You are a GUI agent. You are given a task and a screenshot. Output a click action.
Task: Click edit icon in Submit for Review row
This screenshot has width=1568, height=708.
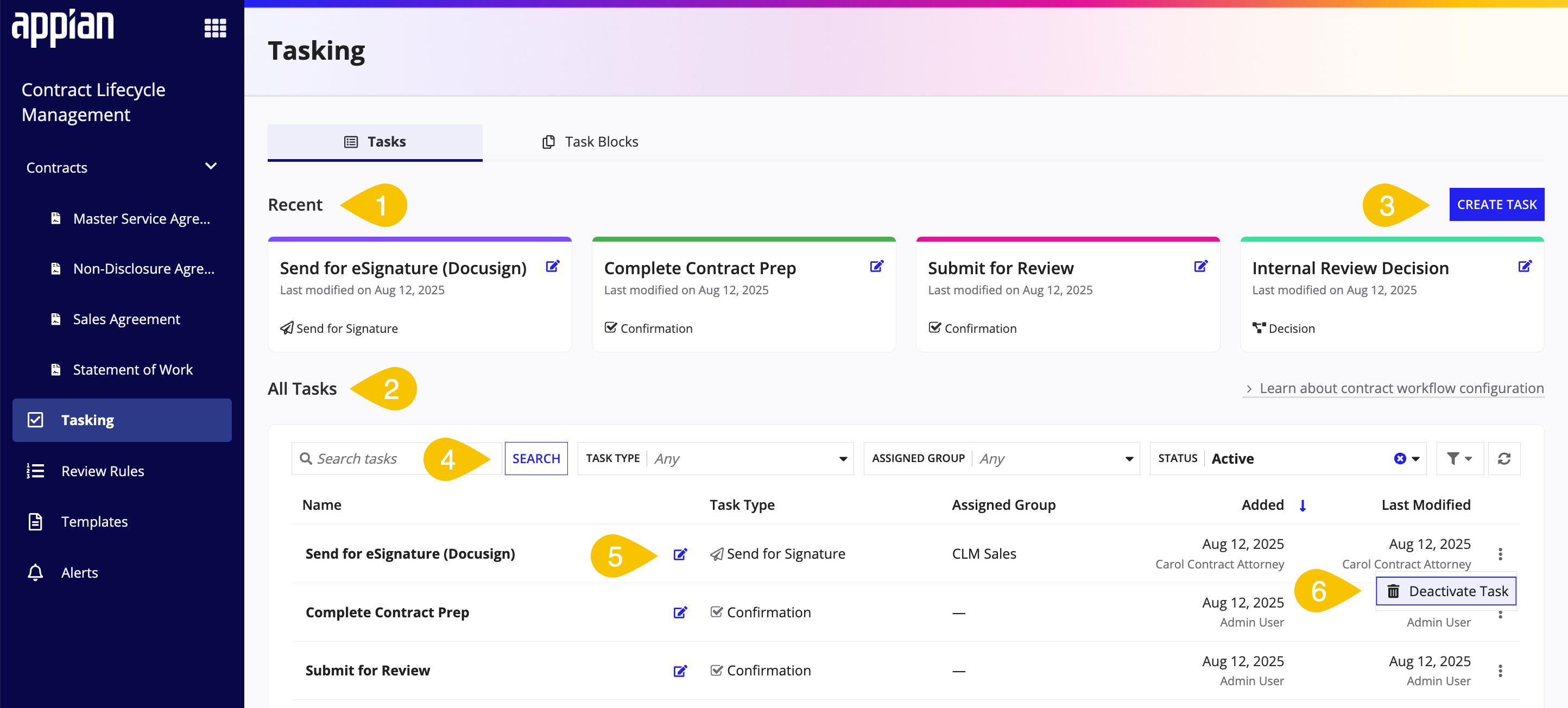click(680, 671)
